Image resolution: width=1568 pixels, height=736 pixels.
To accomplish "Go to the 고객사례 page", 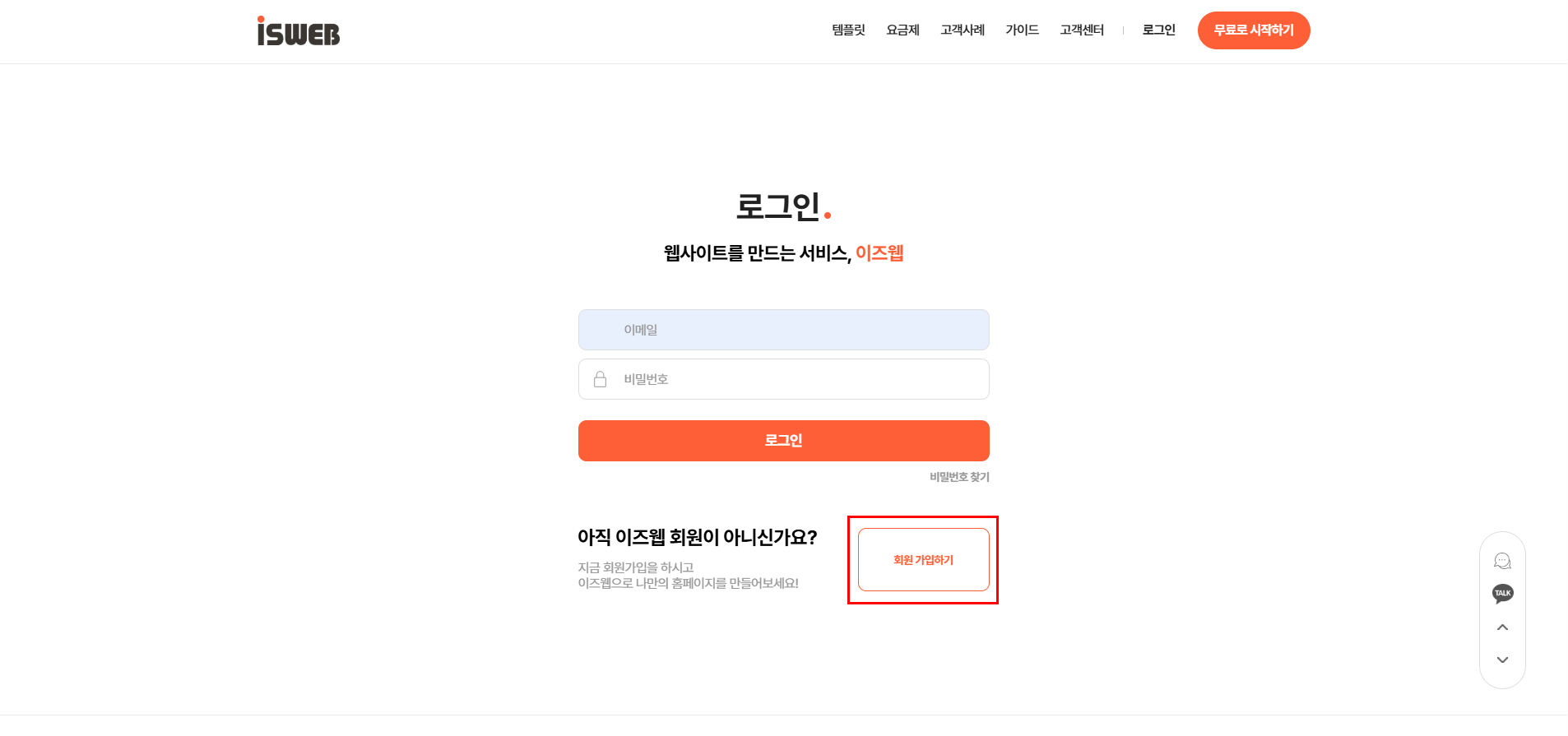I will 963,30.
